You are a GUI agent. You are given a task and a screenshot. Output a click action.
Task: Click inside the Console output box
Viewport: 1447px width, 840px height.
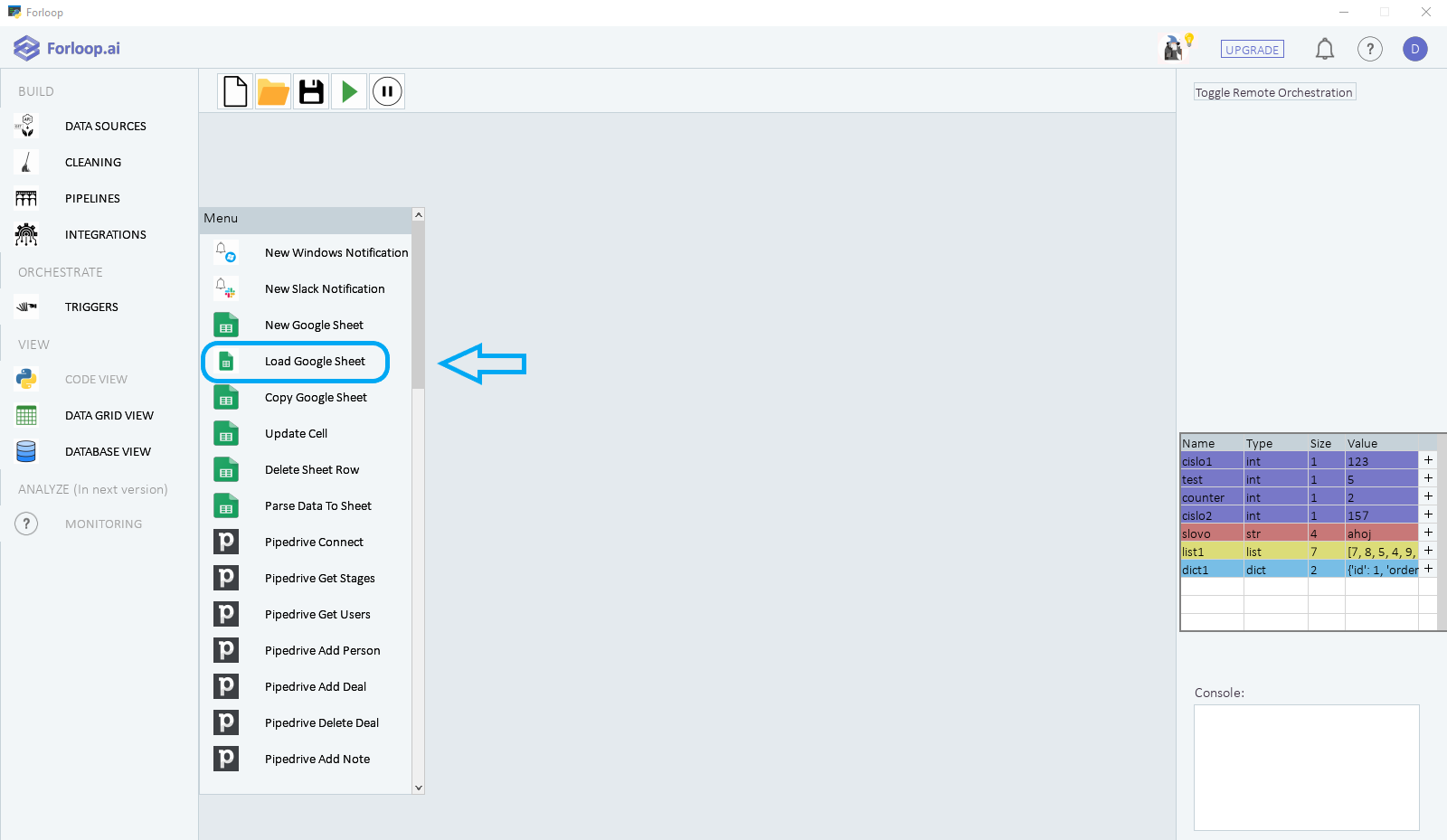pyautogui.click(x=1307, y=768)
